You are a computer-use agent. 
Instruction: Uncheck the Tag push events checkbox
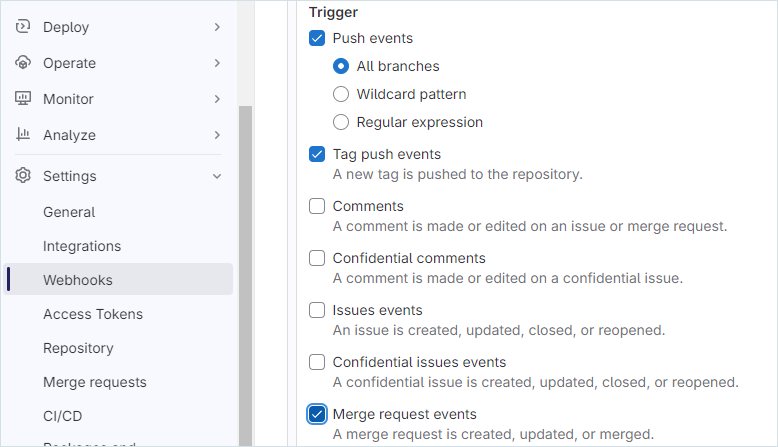(317, 154)
